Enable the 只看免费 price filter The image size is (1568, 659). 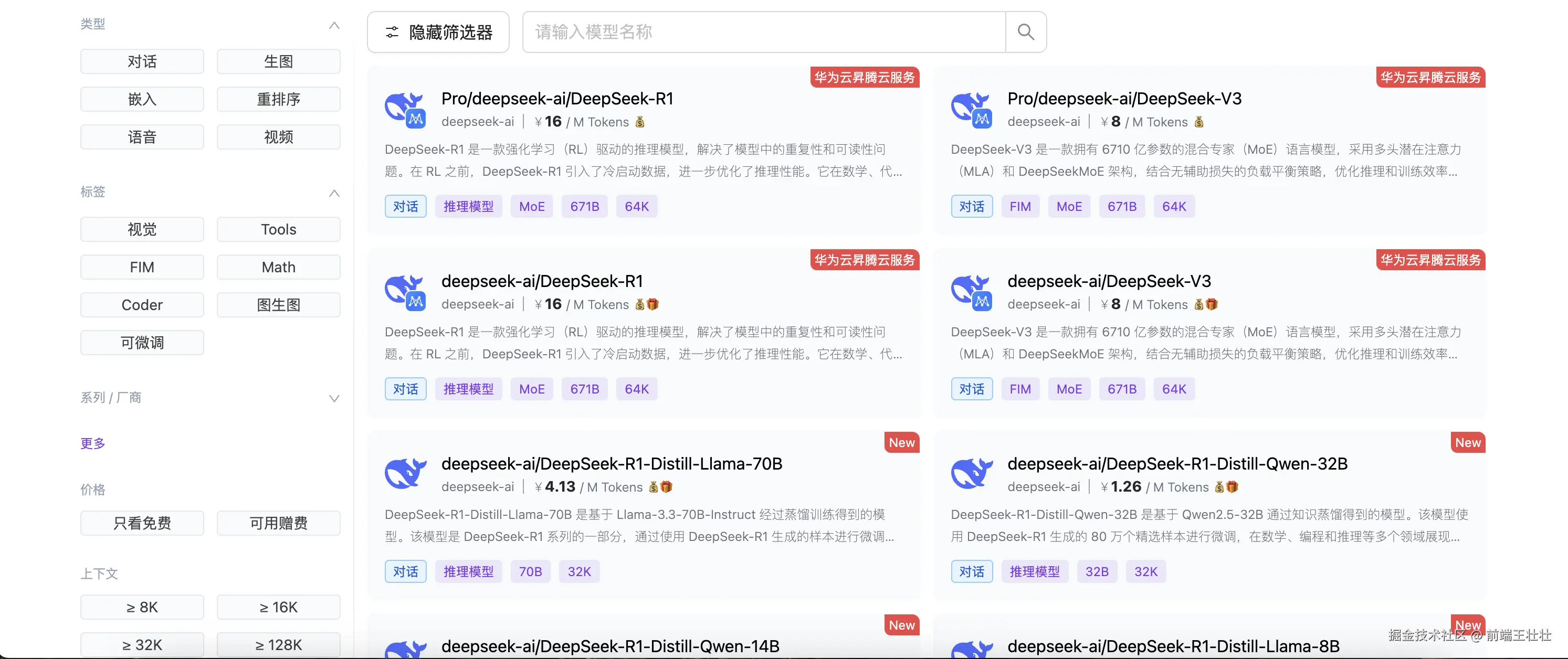pos(142,523)
